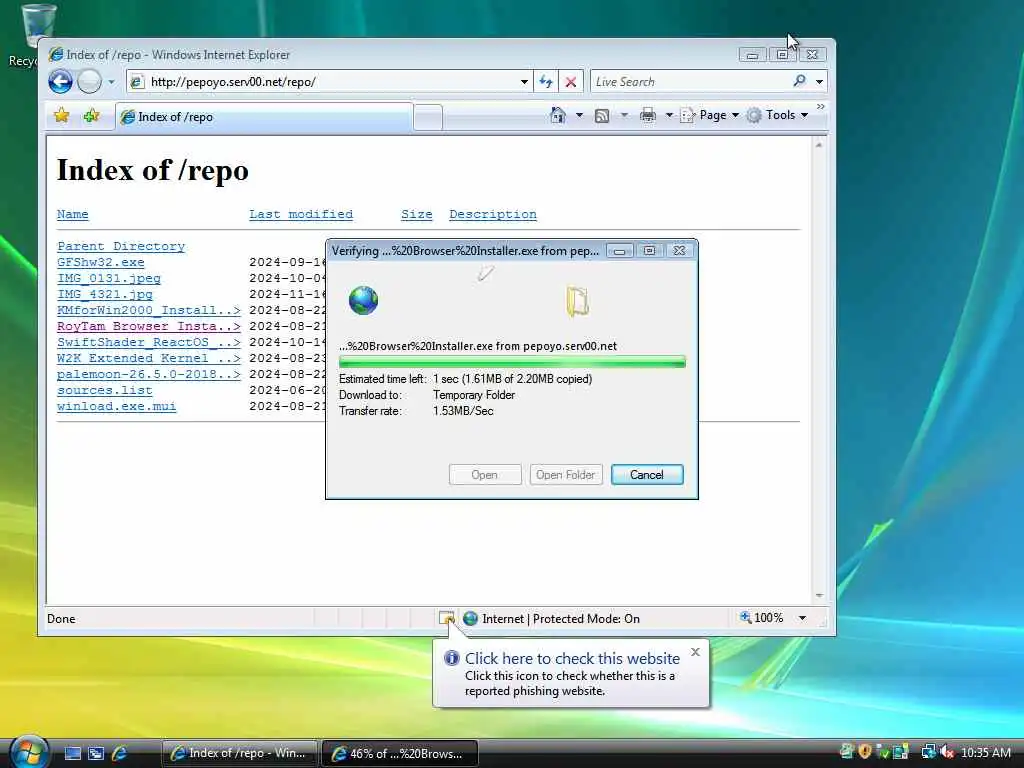Expand the Feeds dropdown arrow
The width and height of the screenshot is (1024, 768).
pos(624,116)
